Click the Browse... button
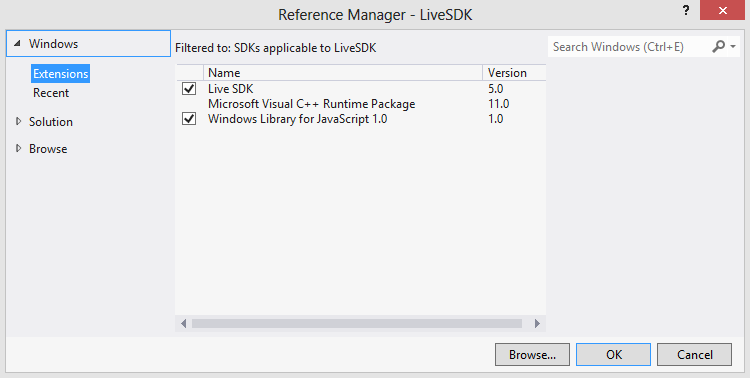The image size is (750, 378). pos(532,355)
